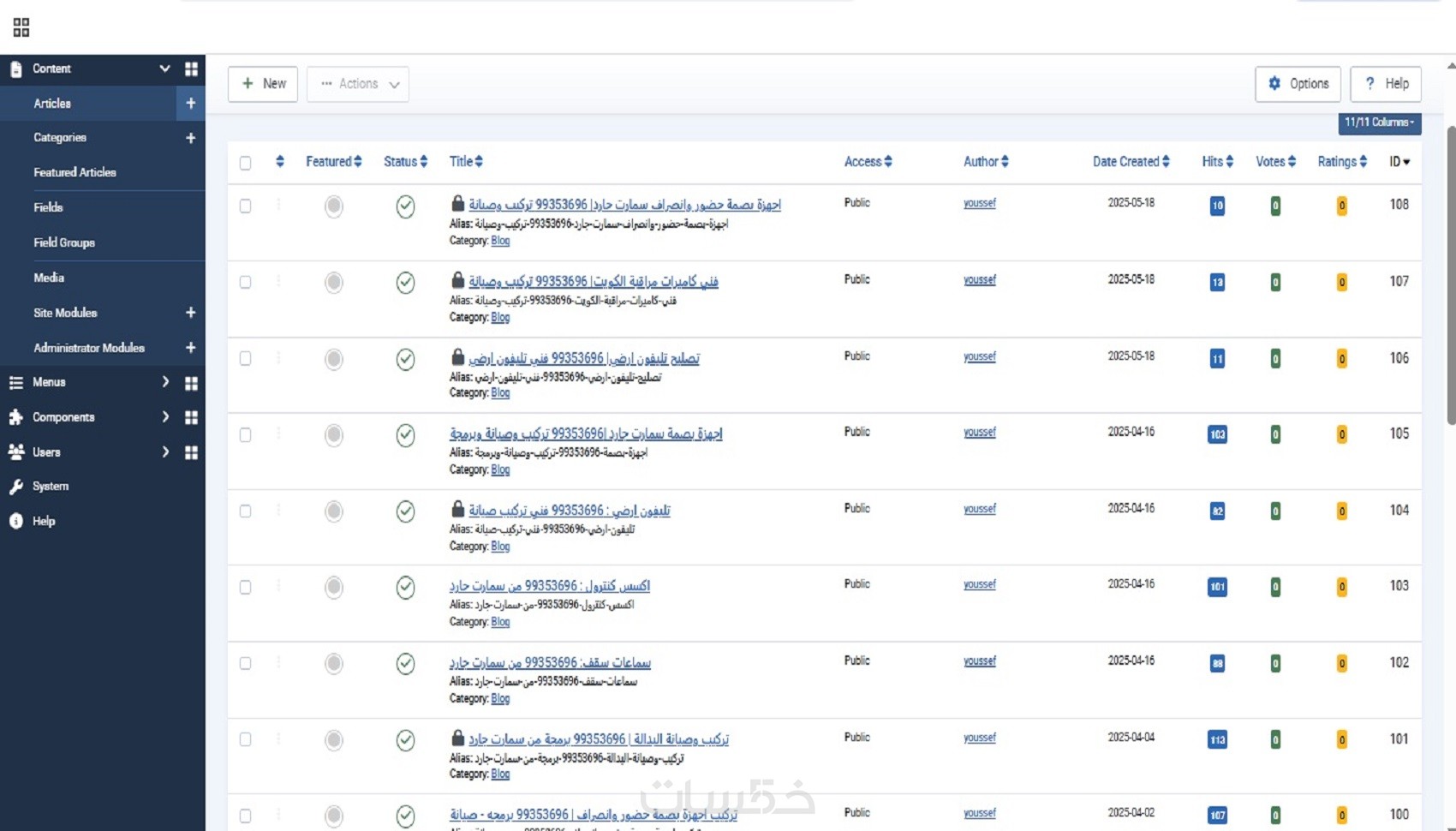The width and height of the screenshot is (1456, 831).
Task: Click the New button
Action: coord(263,84)
